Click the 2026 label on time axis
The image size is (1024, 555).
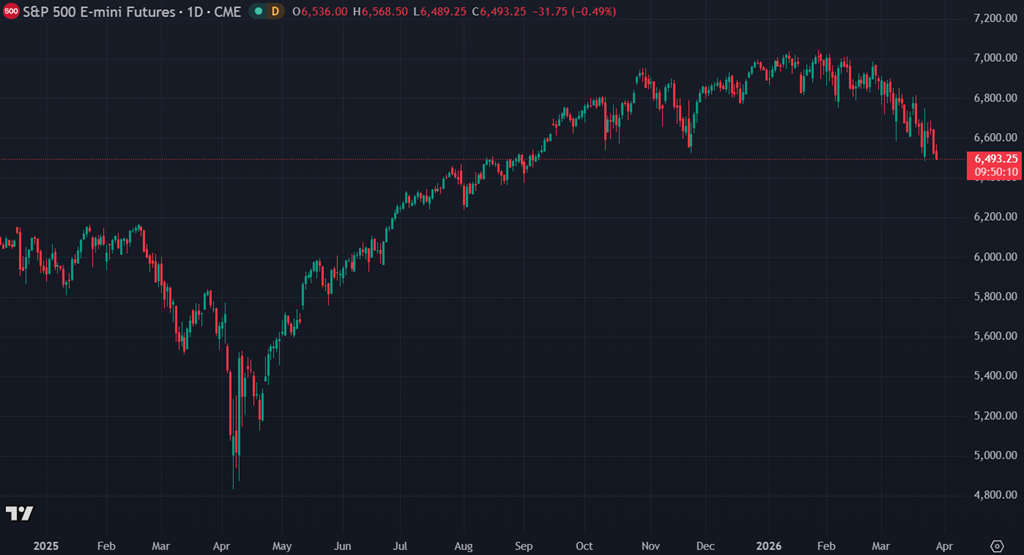point(769,546)
